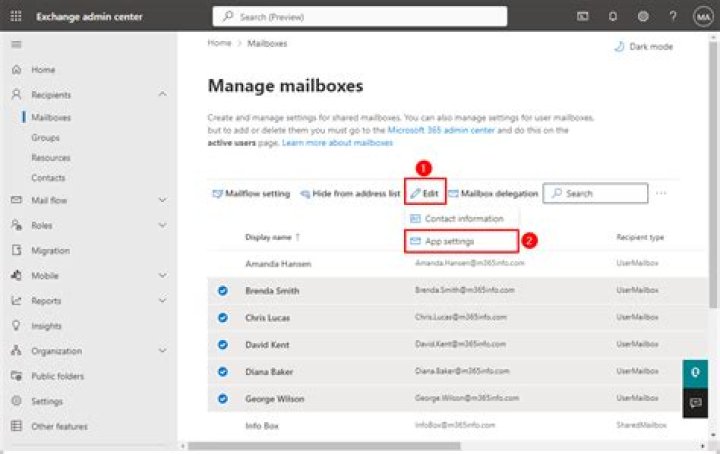Open Groups in sidebar
Viewport: 720px width, 454px height.
(45, 138)
